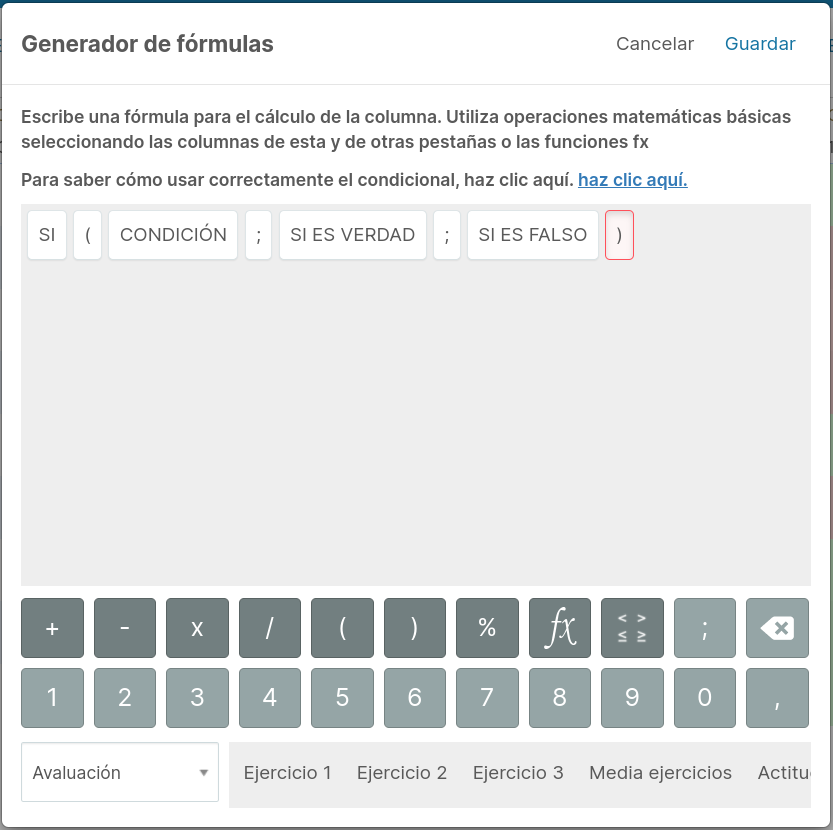Select the highlighted closing parenthesis token
The height and width of the screenshot is (830, 833).
619,235
